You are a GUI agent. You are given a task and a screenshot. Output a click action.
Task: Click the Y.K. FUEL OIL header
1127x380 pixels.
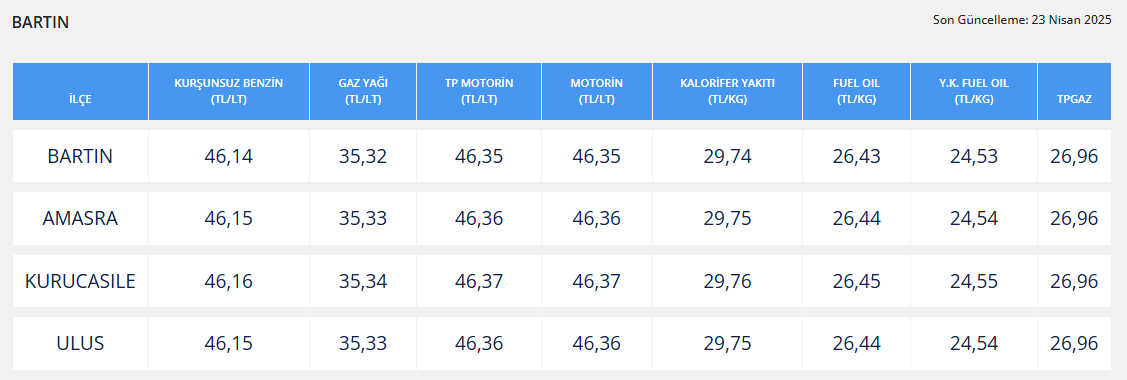(x=974, y=91)
